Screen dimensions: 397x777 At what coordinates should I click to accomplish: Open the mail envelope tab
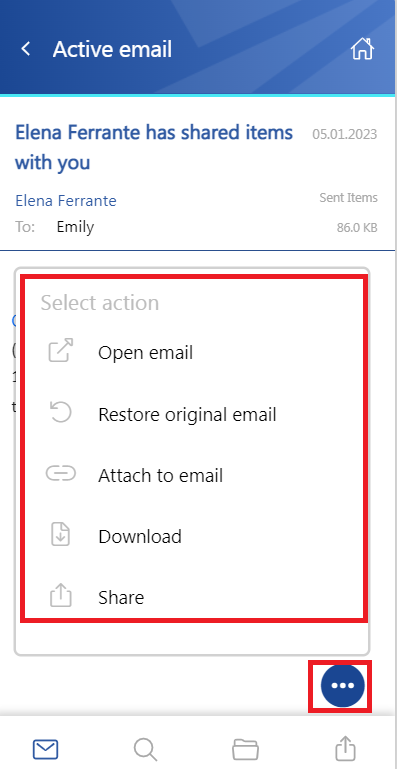pos(46,749)
